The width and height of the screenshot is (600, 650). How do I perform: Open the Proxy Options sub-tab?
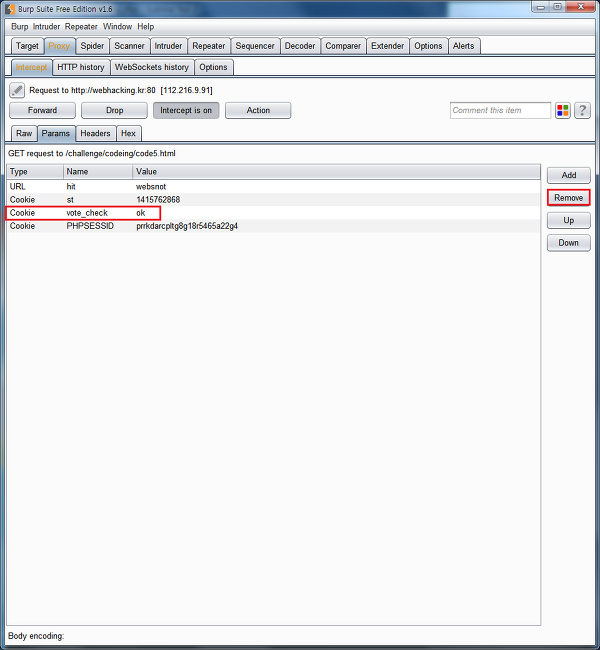tap(213, 67)
